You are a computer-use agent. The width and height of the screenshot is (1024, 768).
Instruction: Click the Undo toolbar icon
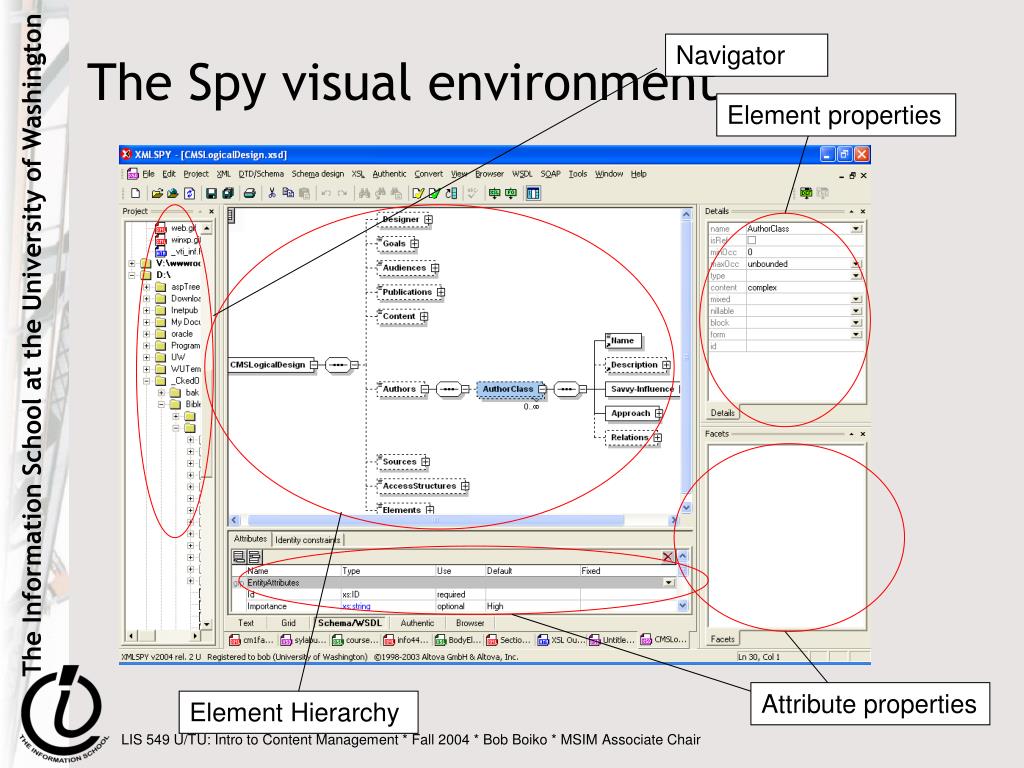tap(326, 193)
